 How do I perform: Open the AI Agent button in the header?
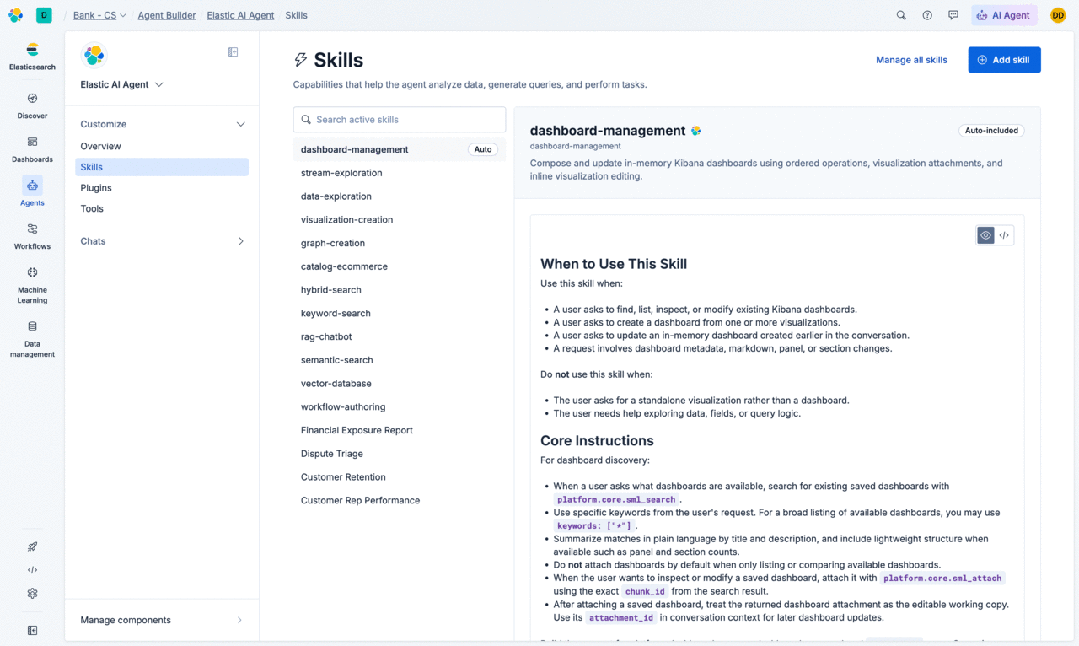coord(1004,15)
